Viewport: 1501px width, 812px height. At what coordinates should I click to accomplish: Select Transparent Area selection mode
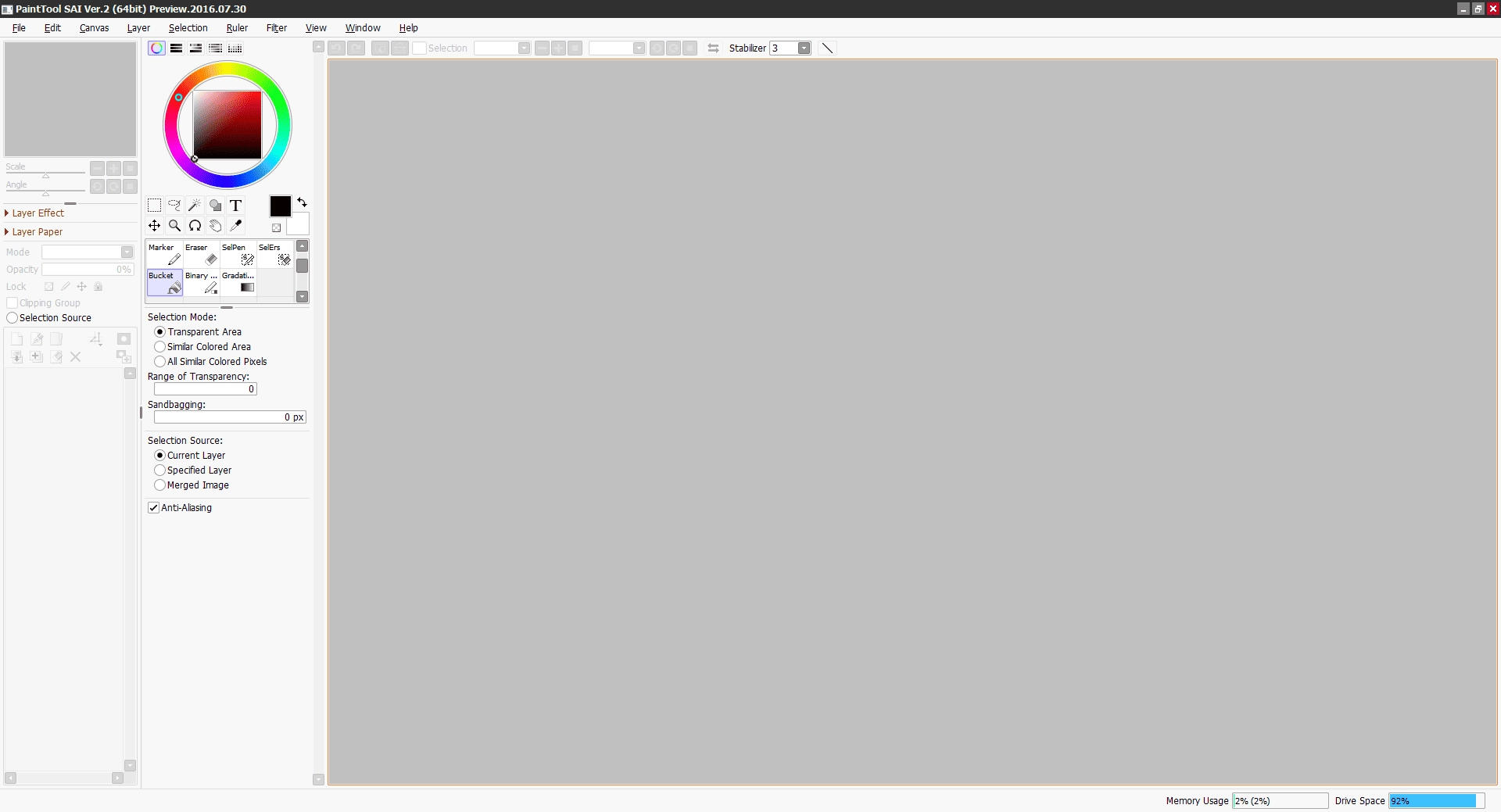click(198, 332)
